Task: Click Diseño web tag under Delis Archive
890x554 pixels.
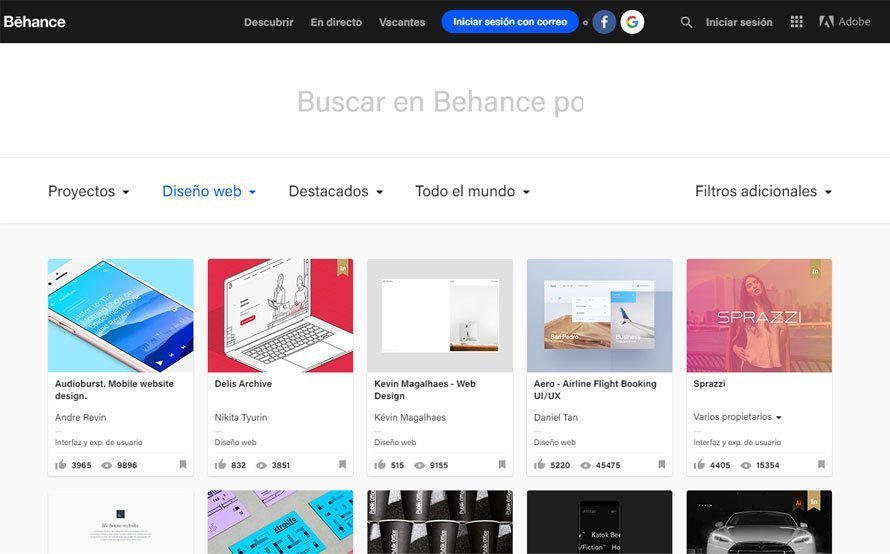Action: point(236,442)
